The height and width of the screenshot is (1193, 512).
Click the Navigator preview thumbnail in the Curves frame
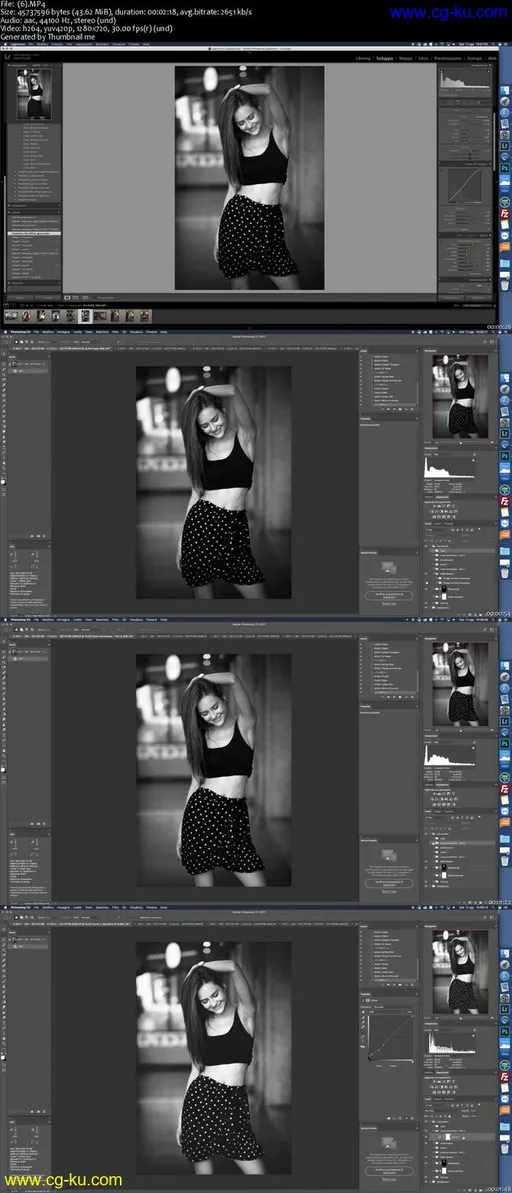coord(461,972)
